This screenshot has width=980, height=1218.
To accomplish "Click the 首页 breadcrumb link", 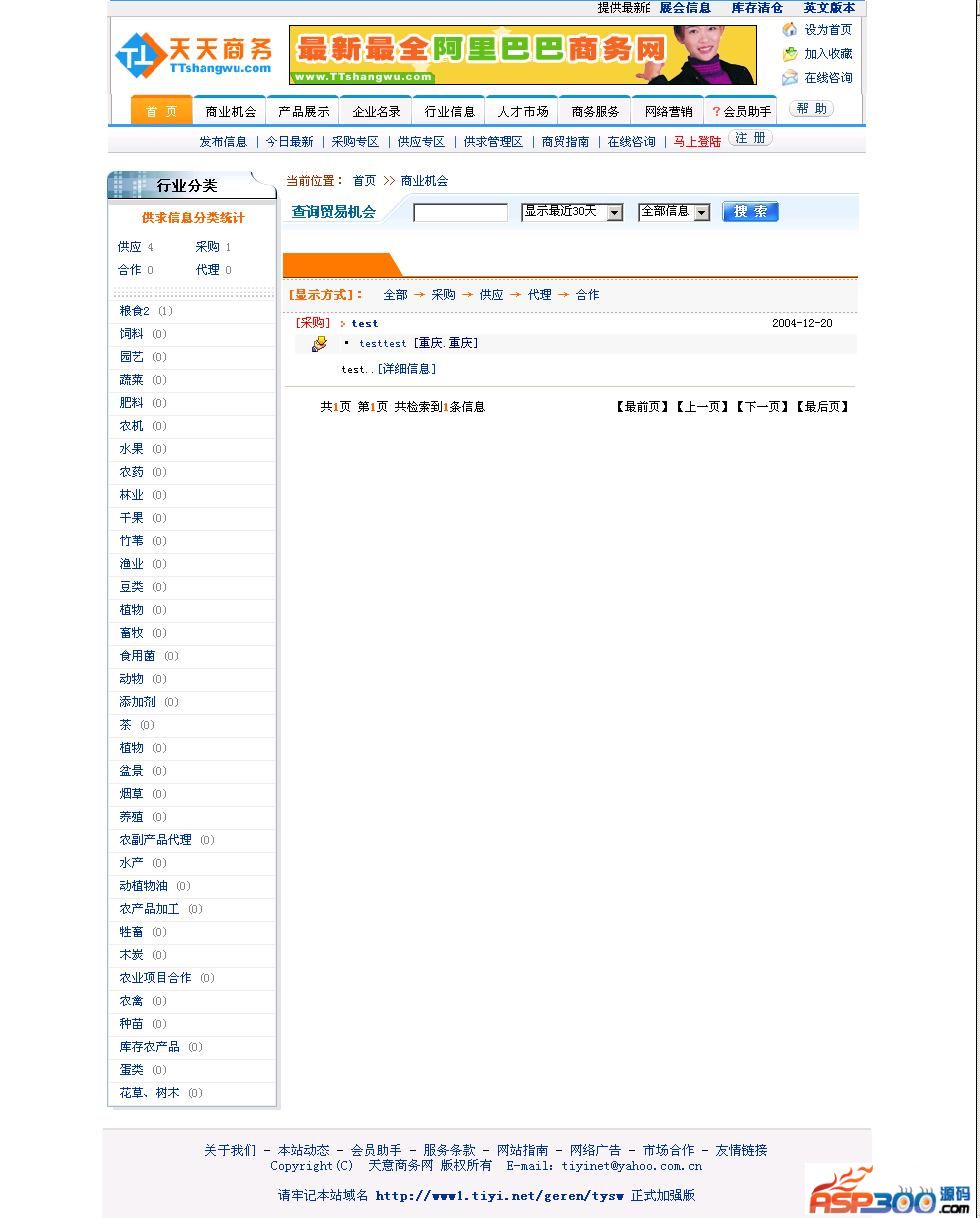I will 364,181.
